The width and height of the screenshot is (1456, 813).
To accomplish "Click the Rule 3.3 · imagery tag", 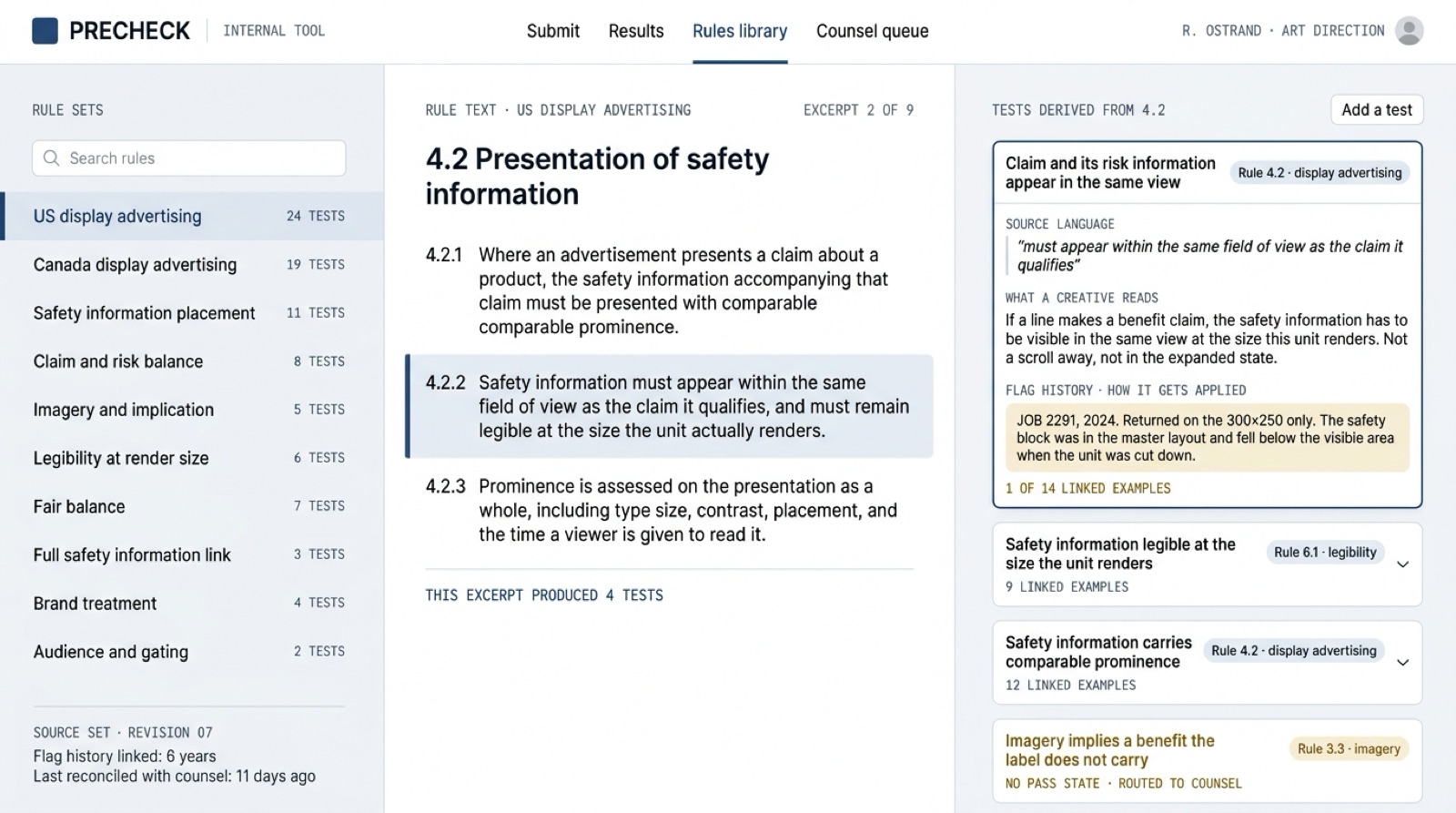I will [1349, 748].
